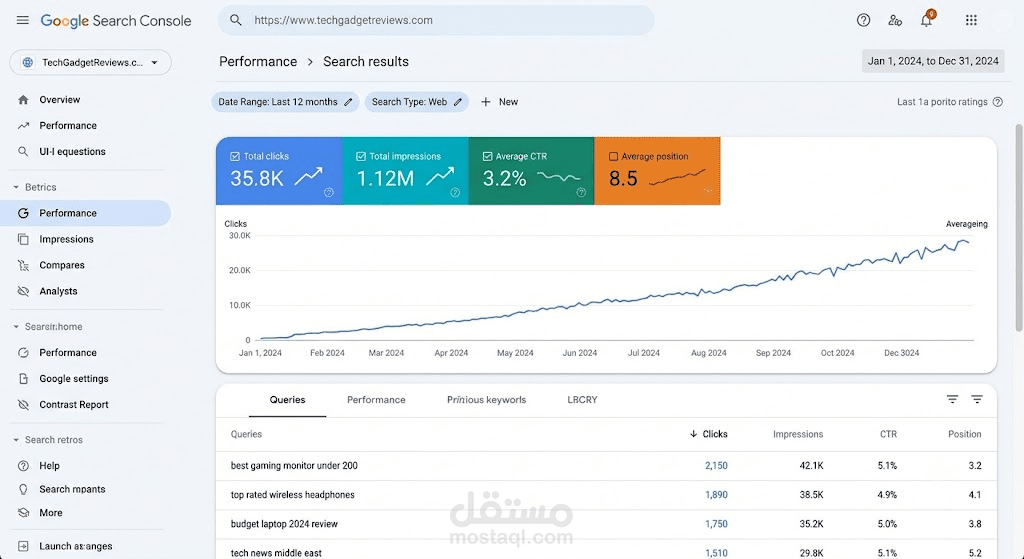This screenshot has width=1024, height=559.
Task: Click the 2,150 clicks value
Action: (716, 466)
